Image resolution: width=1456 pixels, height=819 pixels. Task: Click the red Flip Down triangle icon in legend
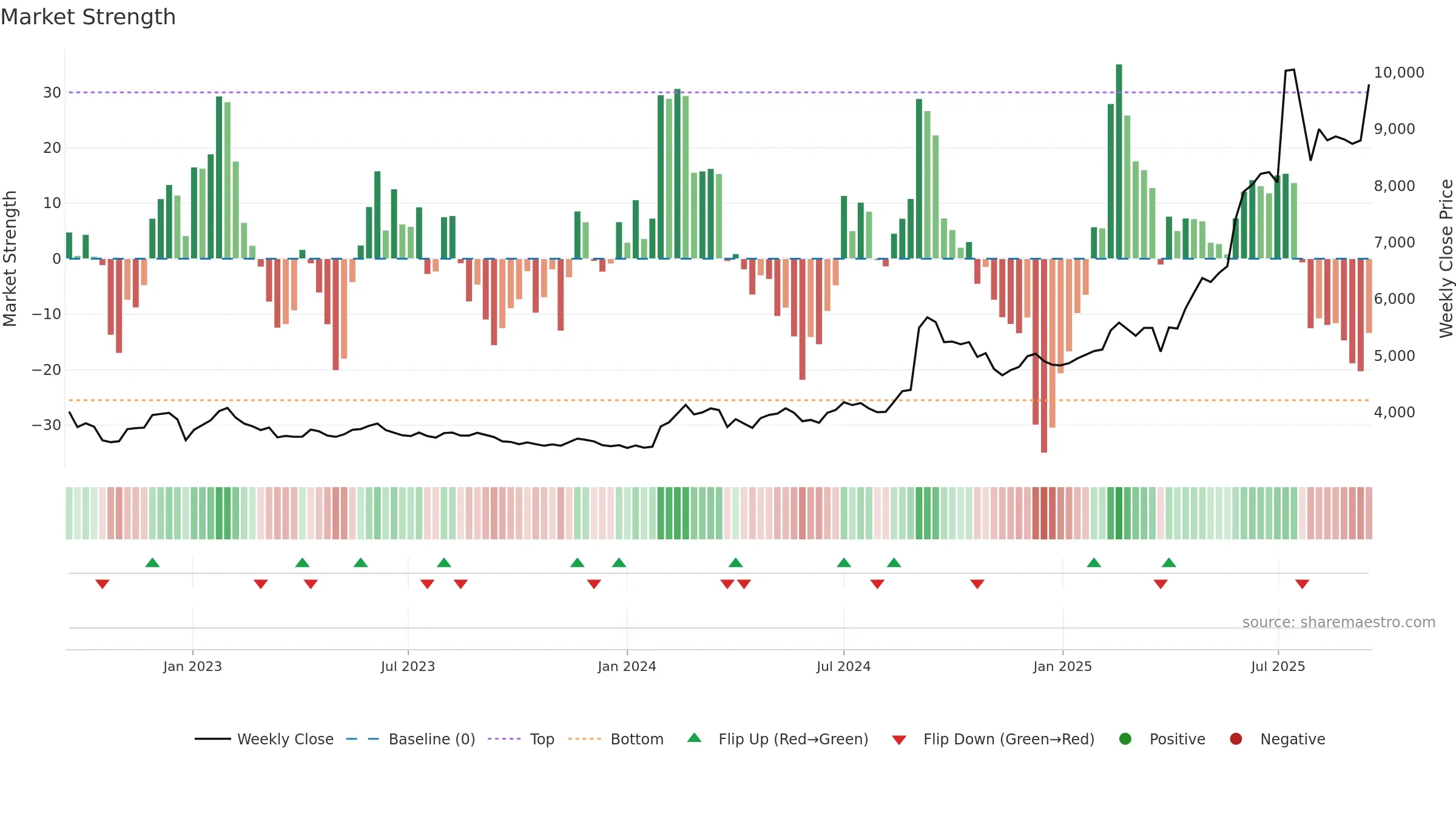899,740
